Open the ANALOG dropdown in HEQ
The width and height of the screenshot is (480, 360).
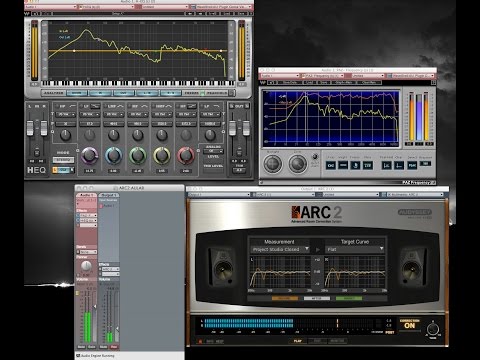pyautogui.click(x=213, y=151)
